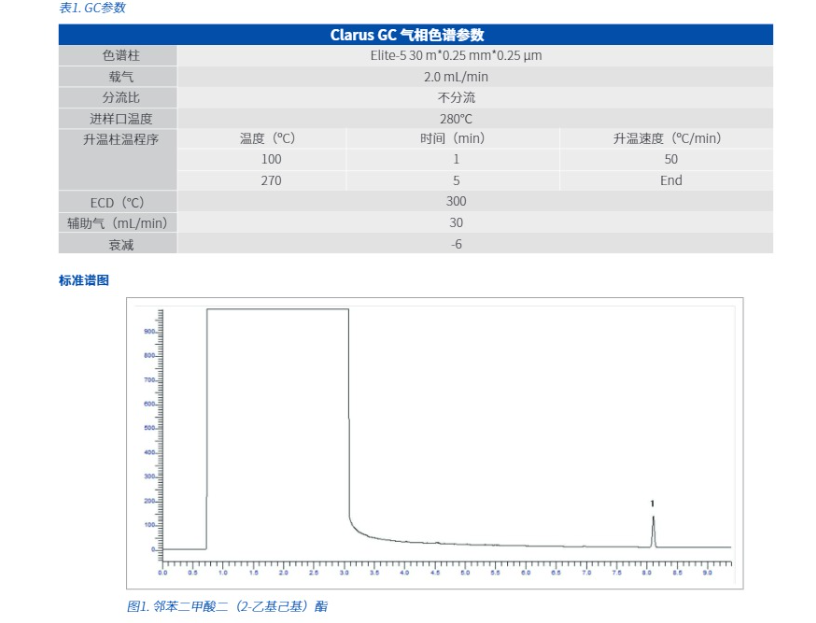816x623 pixels.
Task: Click the ECD temperature value "300"
Action: 456,202
